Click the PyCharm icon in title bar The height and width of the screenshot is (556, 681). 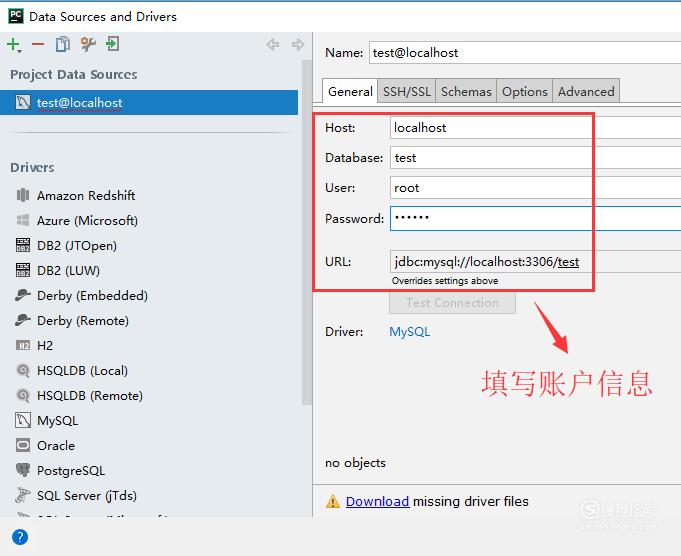click(x=16, y=16)
